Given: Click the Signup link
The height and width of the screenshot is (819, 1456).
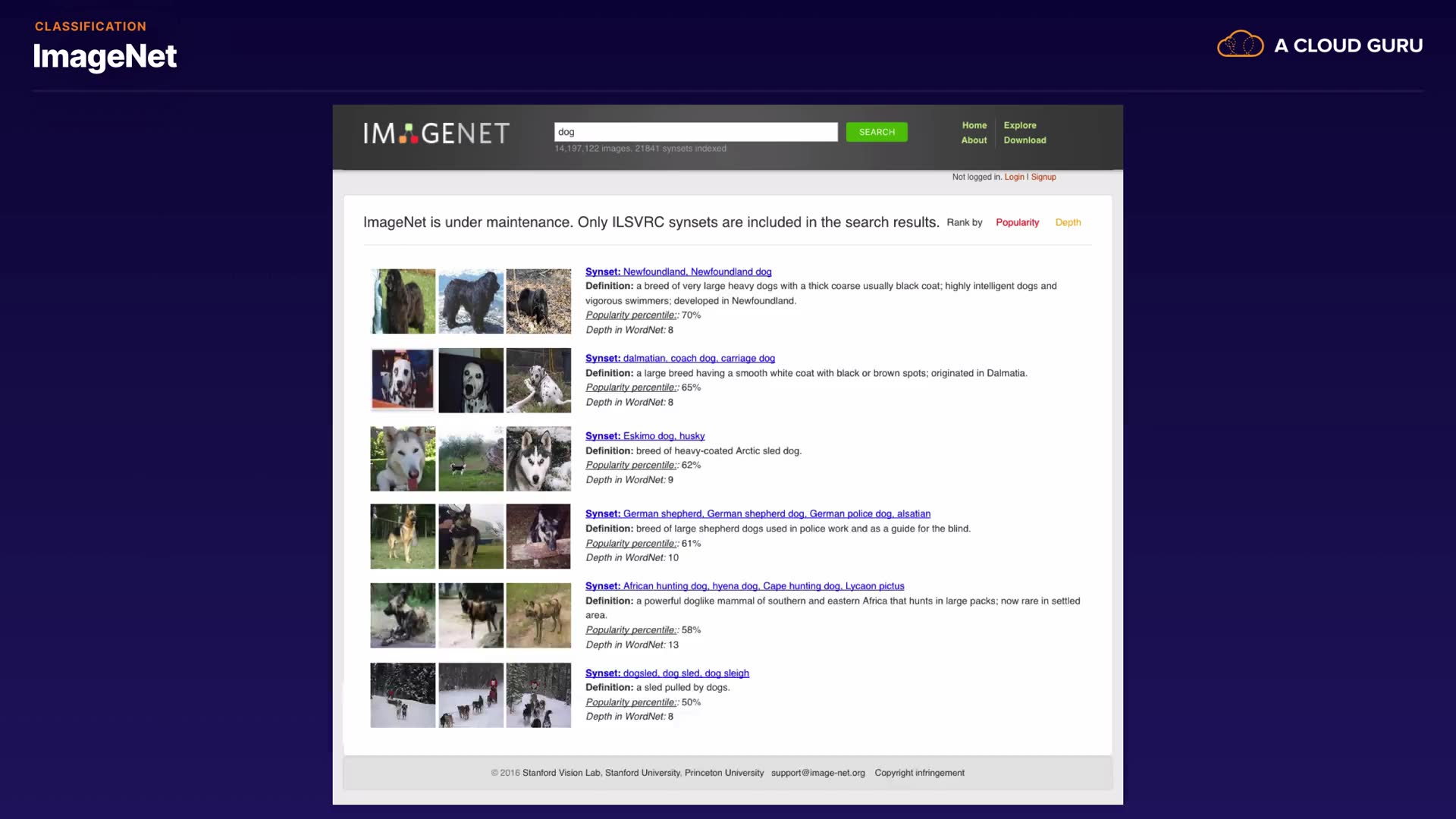Looking at the screenshot, I should [x=1043, y=177].
